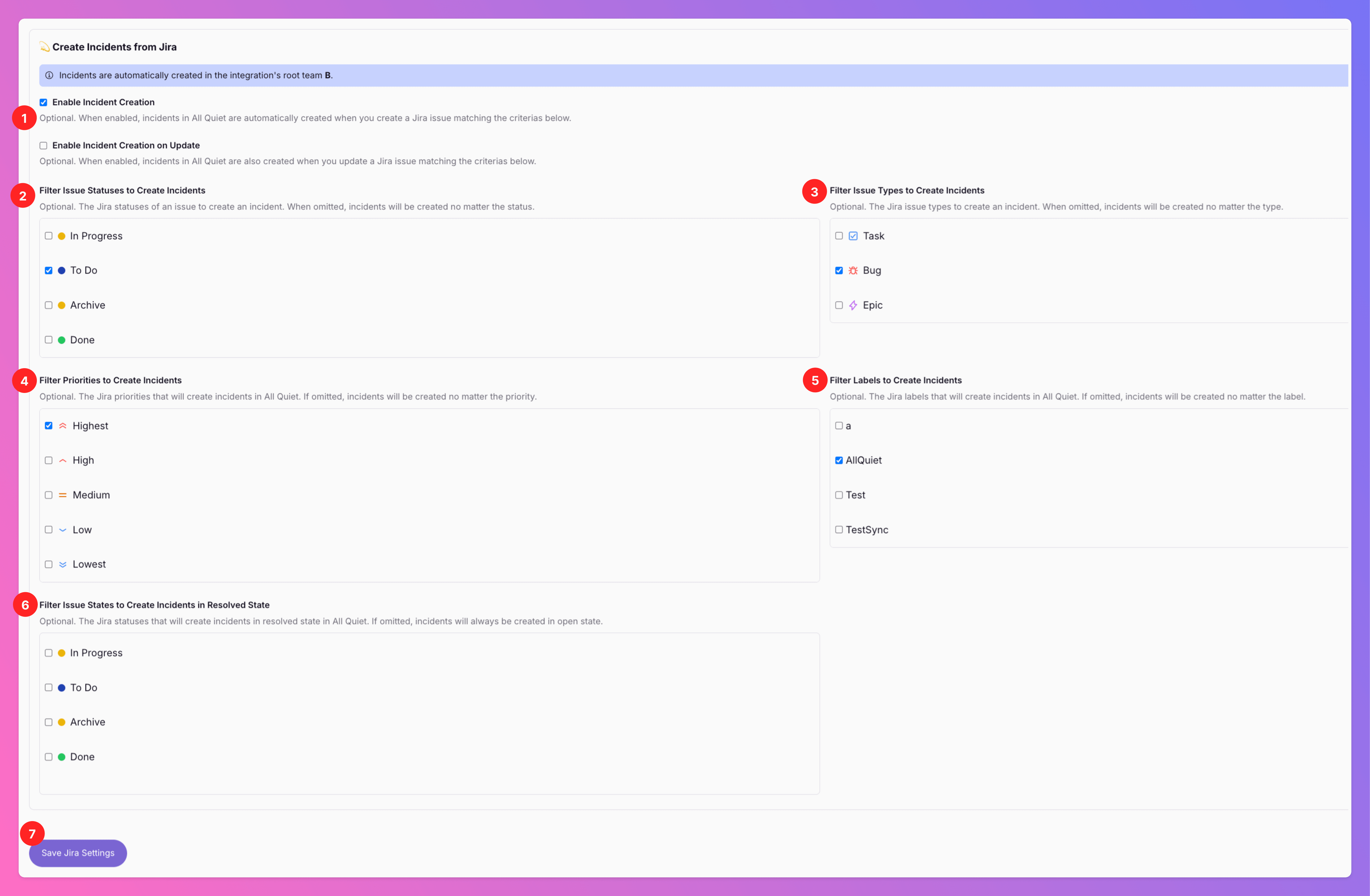This screenshot has height=896, width=1370.
Task: Select the Archive status label text
Action: pos(88,306)
